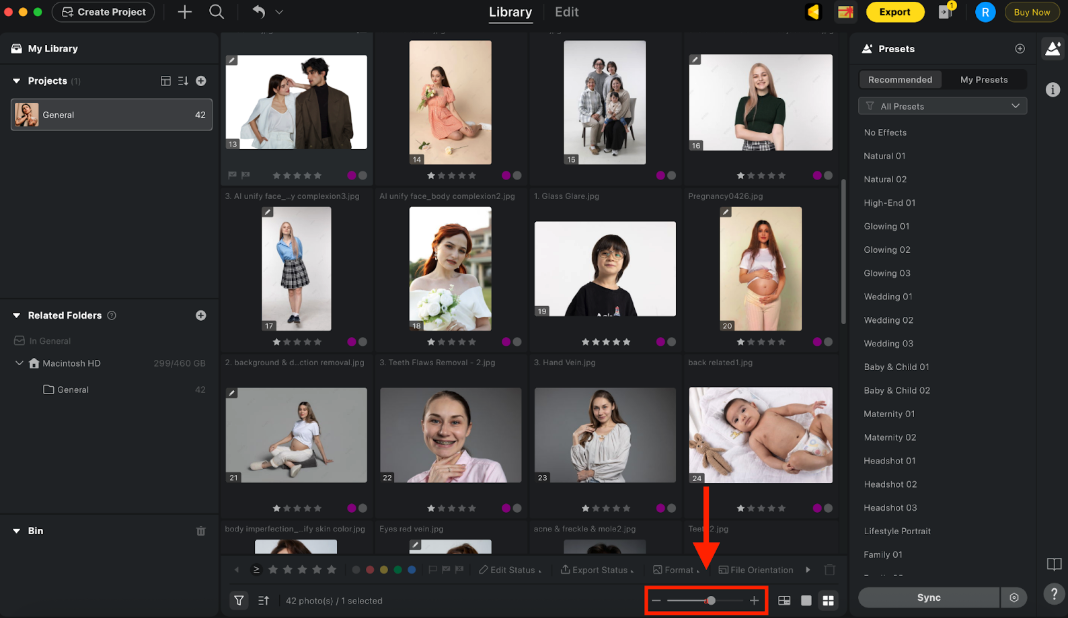
Task: Click the Export button
Action: tap(895, 12)
